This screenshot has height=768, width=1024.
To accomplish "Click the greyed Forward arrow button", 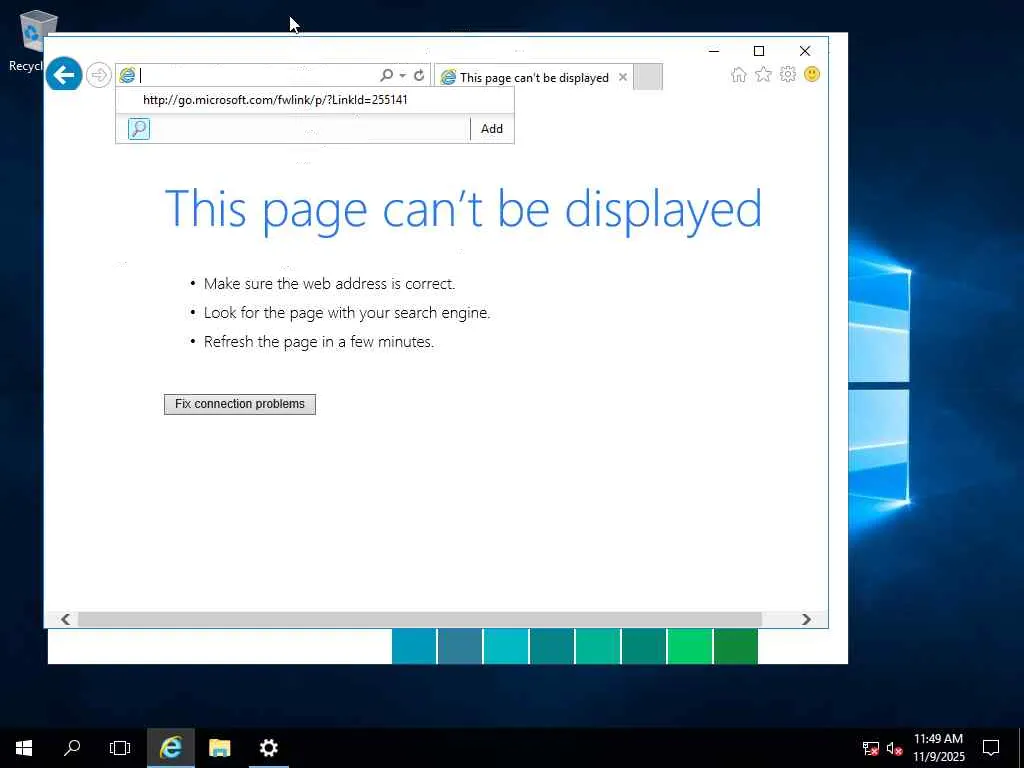I will click(99, 75).
